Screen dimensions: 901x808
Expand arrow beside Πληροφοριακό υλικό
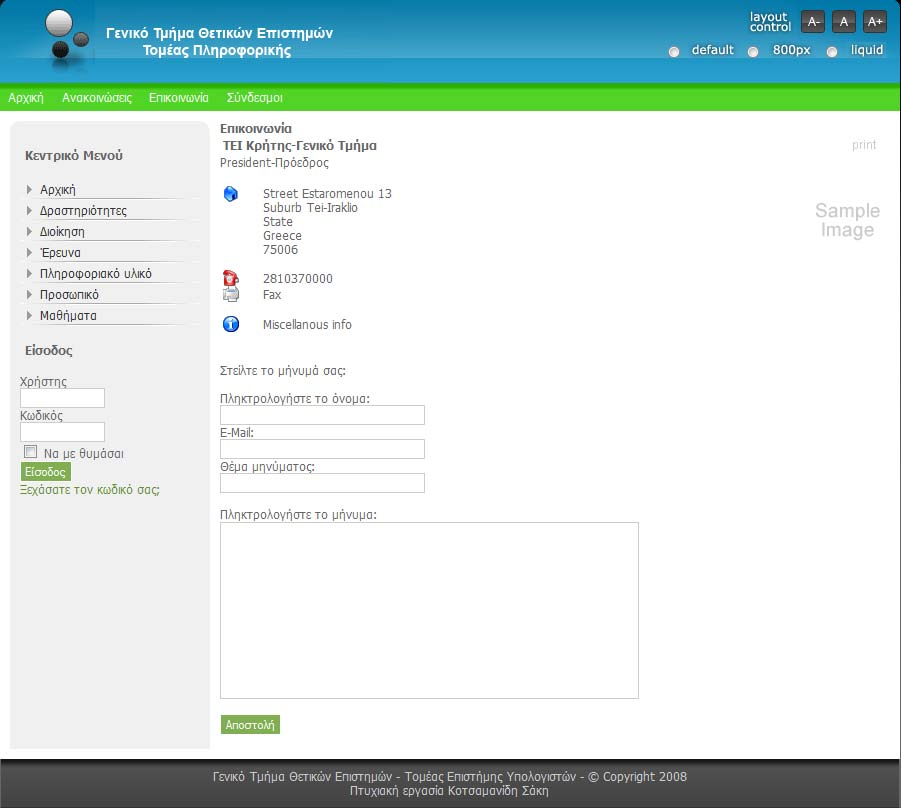[29, 273]
